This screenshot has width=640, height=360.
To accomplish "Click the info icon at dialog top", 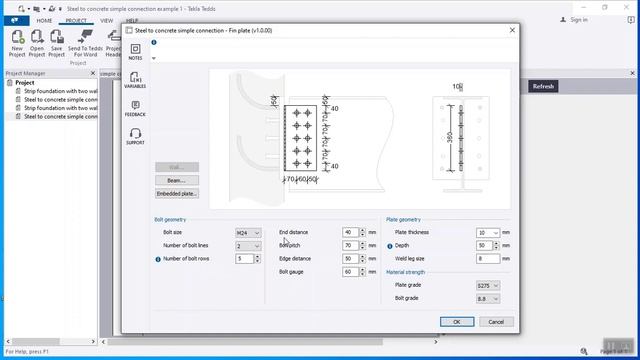I will coord(154,42).
